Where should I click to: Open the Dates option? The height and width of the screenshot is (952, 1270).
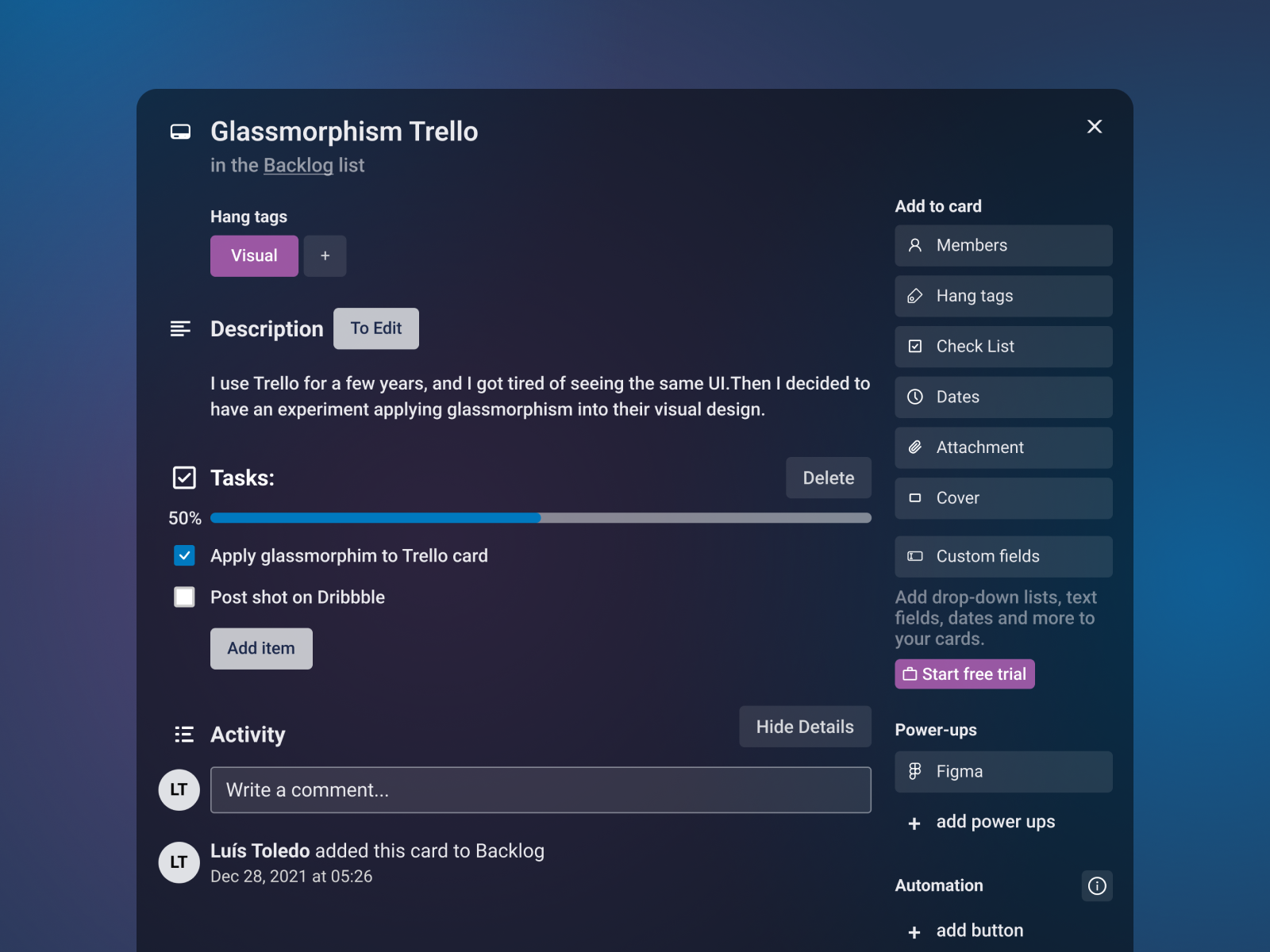pyautogui.click(x=1003, y=397)
